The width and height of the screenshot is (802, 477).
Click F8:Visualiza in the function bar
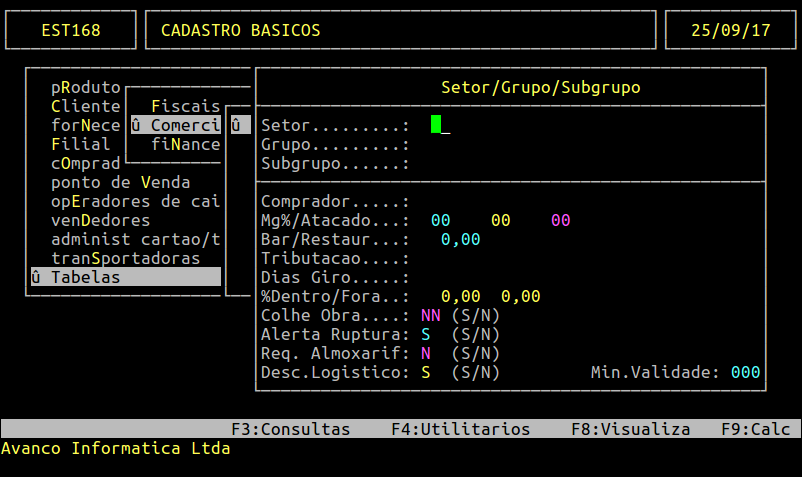631,429
